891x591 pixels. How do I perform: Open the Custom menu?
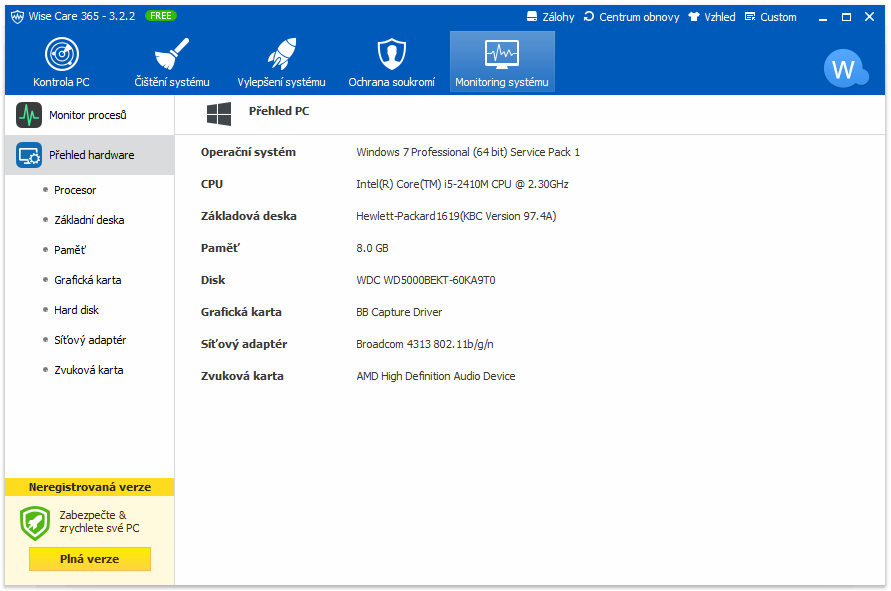click(771, 16)
